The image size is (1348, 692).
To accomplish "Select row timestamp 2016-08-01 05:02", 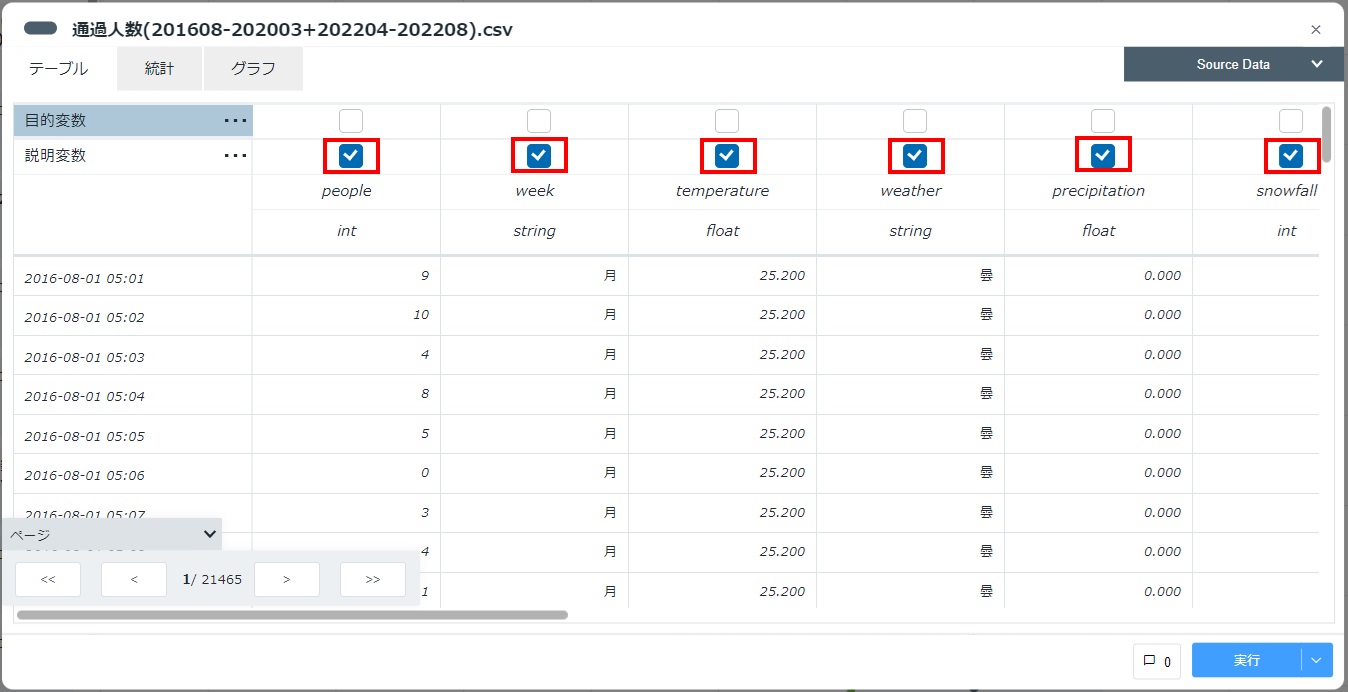I will [84, 317].
